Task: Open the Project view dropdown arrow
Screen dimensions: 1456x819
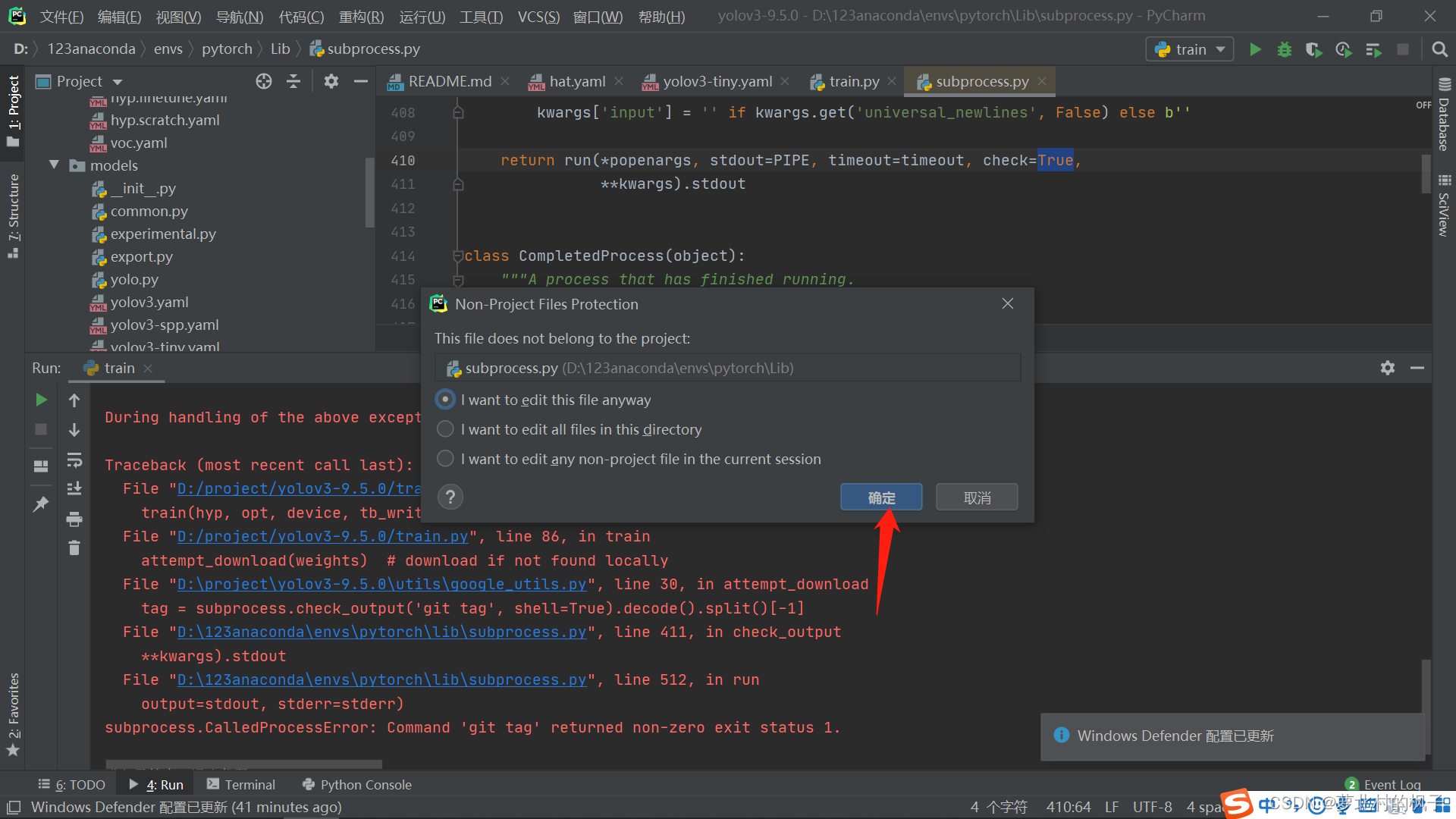Action: point(118,82)
